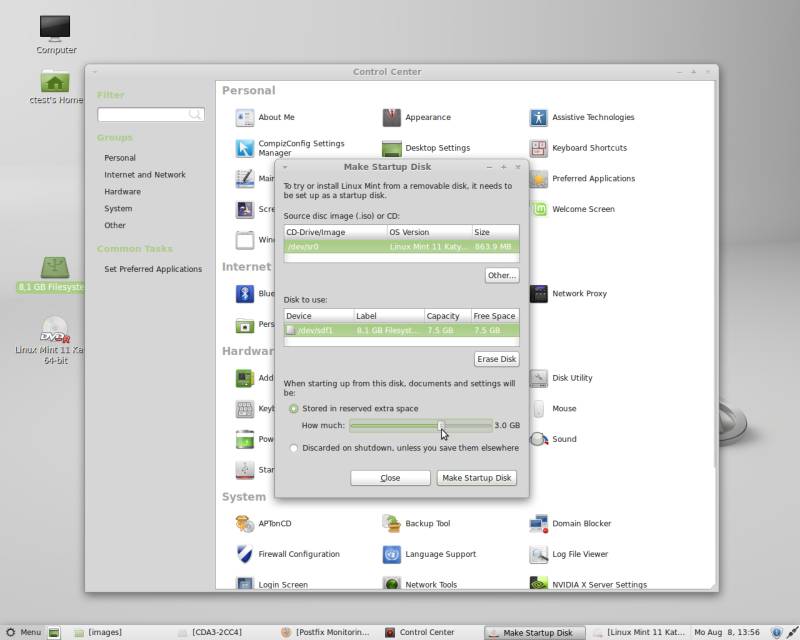800x640 pixels.
Task: Sort by Device column header
Action: (319, 316)
